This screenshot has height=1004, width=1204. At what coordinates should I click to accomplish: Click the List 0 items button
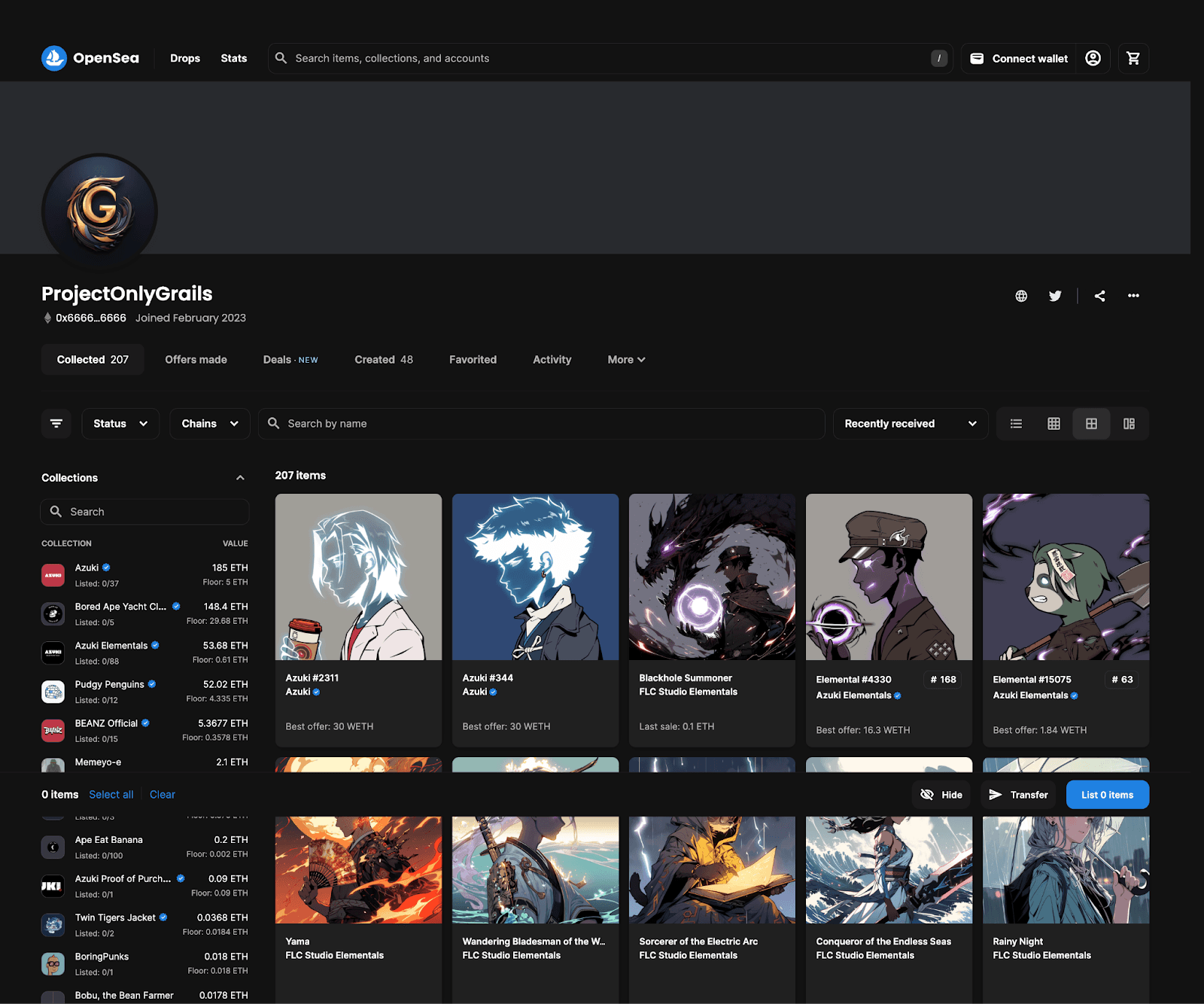1108,795
